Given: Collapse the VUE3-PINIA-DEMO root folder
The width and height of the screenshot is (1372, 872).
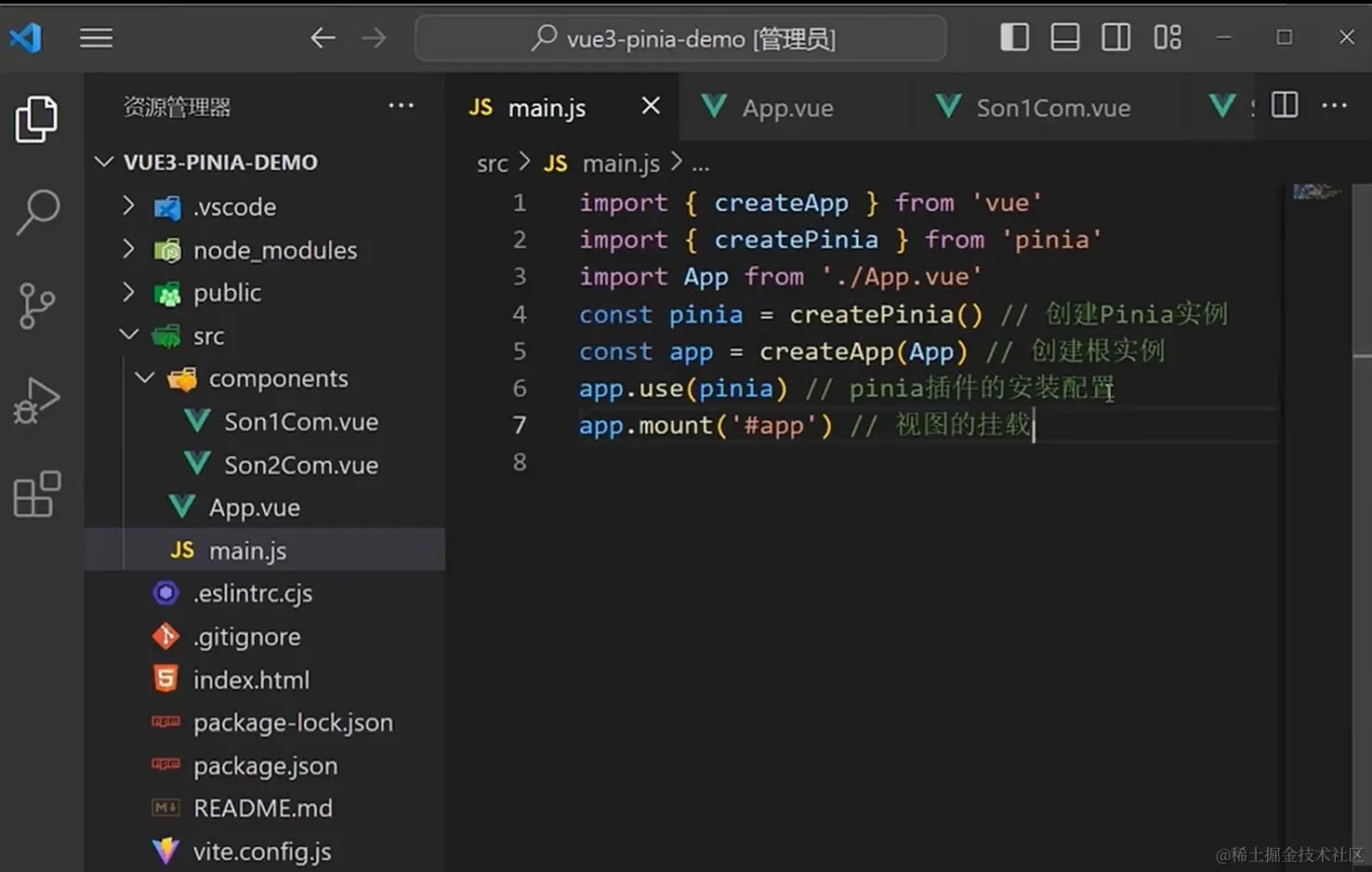Looking at the screenshot, I should point(104,162).
